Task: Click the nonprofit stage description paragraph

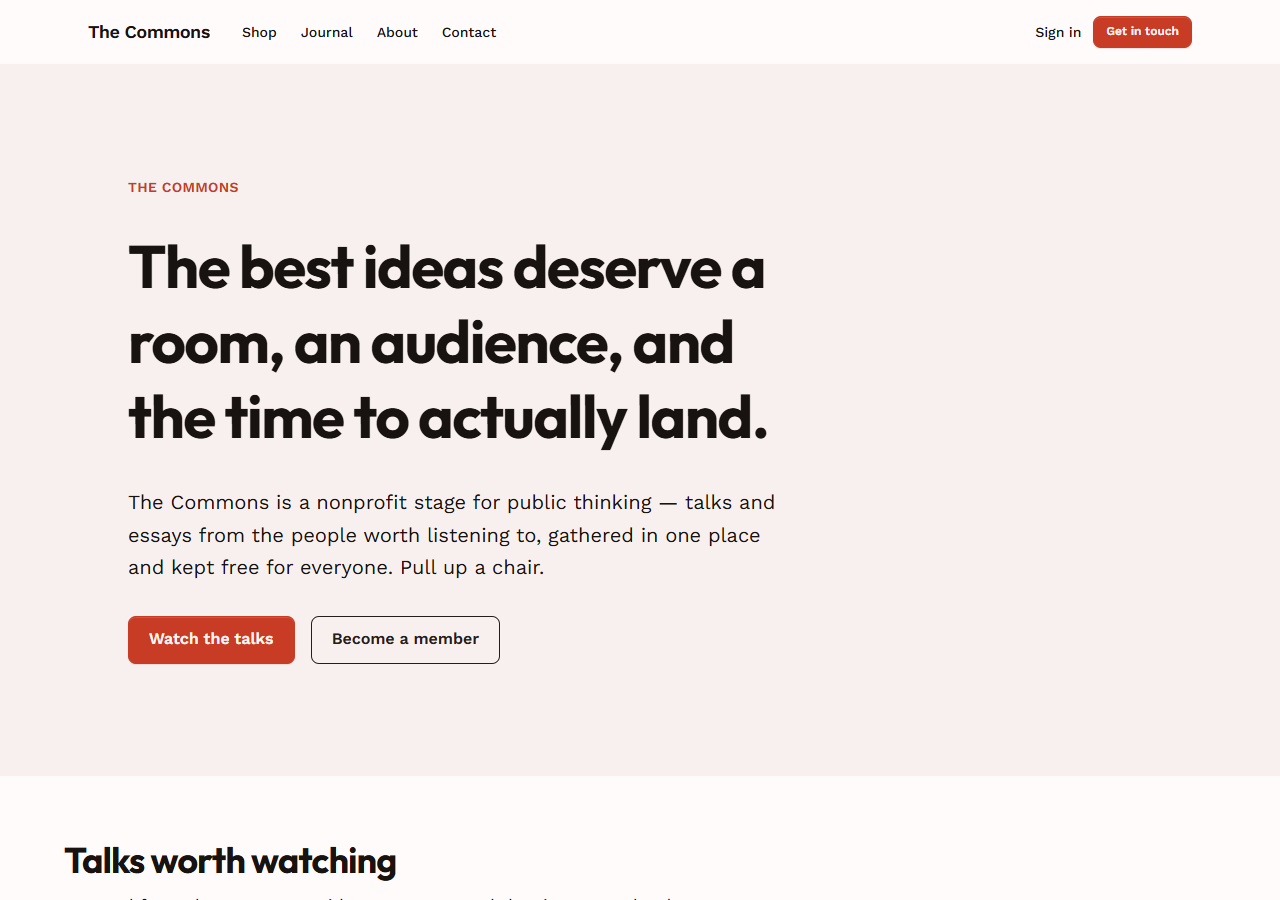Action: click(452, 535)
